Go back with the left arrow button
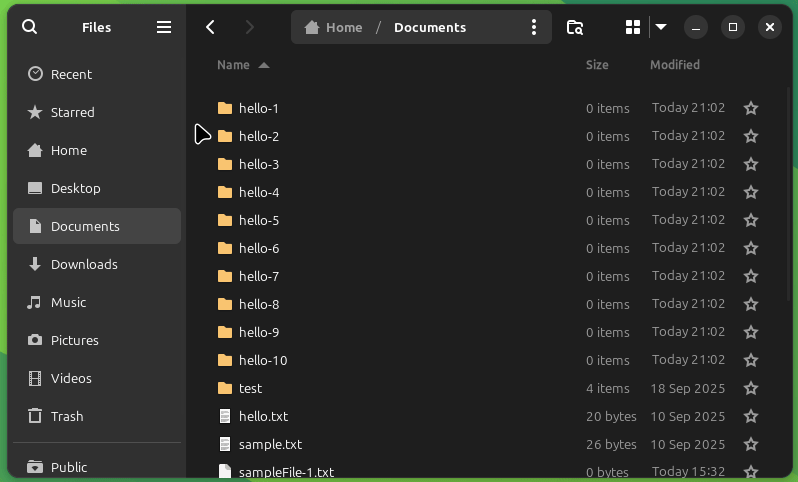Screen dimensions: 798x482 point(210,27)
